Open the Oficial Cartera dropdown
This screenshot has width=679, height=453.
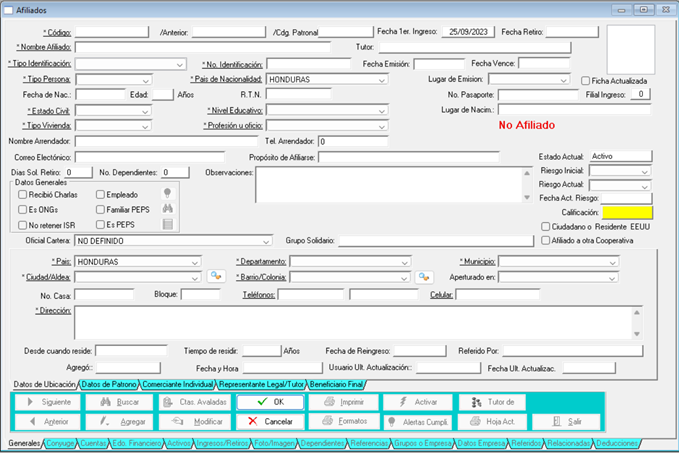click(x=266, y=241)
